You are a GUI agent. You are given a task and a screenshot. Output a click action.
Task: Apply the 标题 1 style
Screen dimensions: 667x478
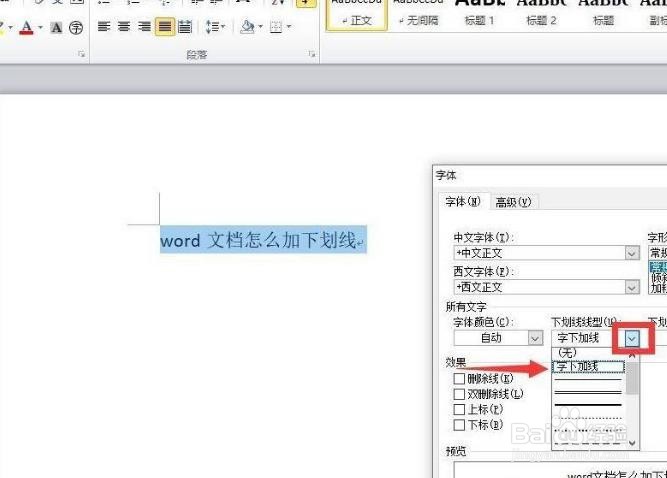479,15
